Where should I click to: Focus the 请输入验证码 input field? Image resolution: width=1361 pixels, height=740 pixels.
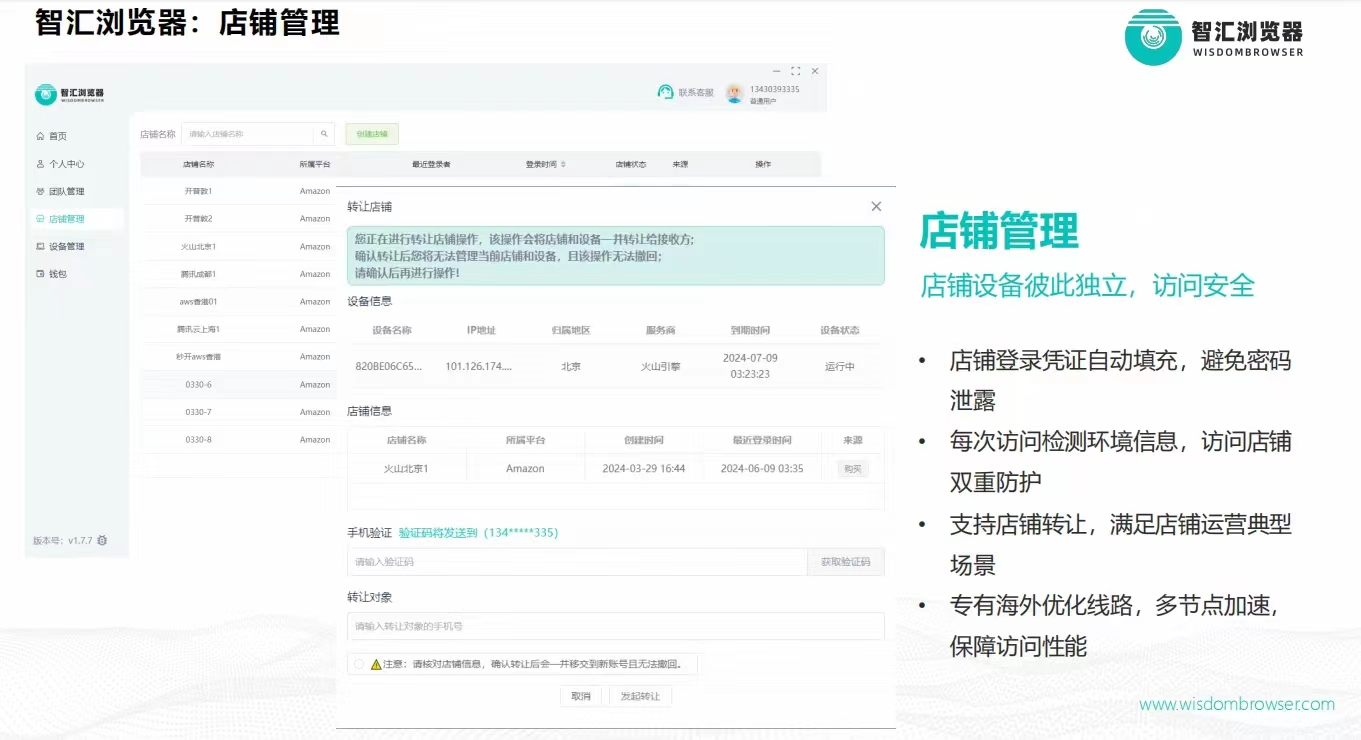[x=577, y=562]
